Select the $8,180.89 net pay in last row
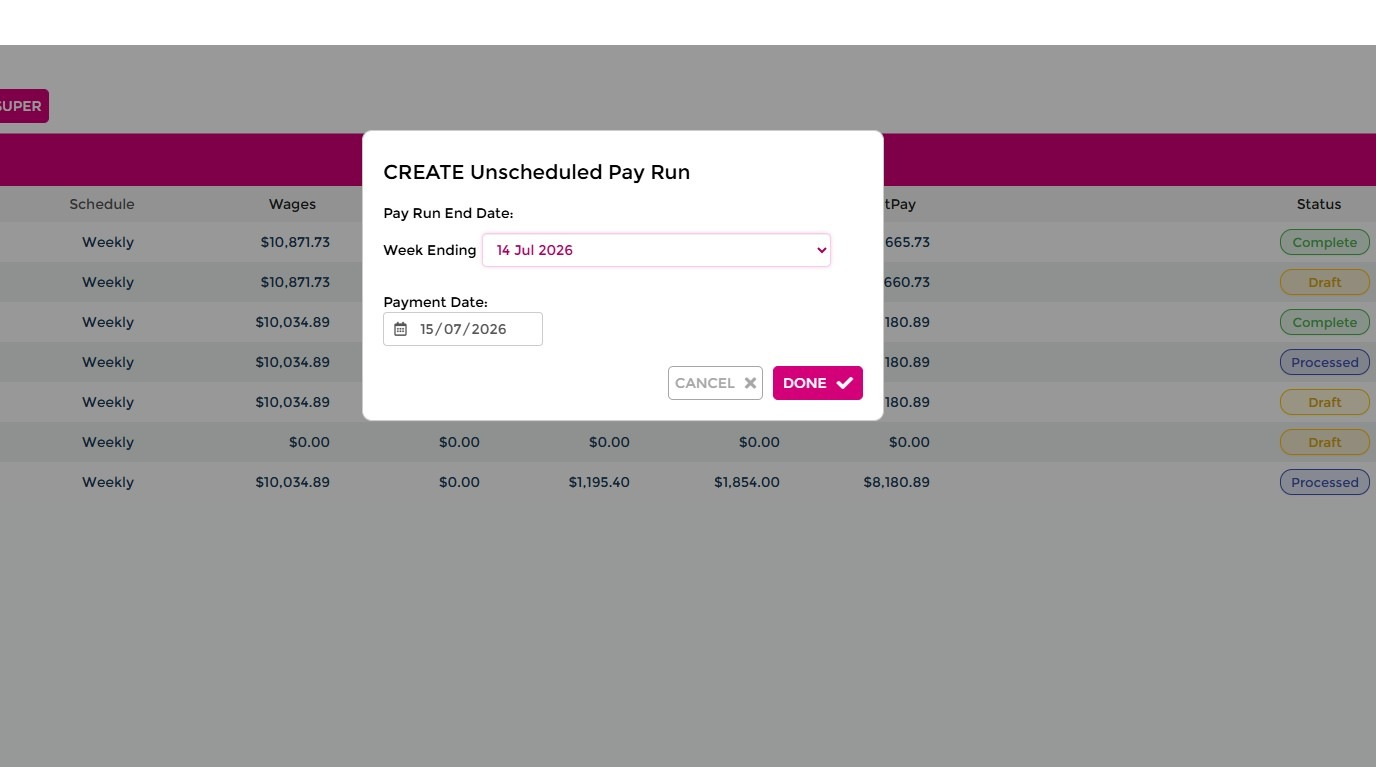1376x767 pixels. (x=896, y=482)
